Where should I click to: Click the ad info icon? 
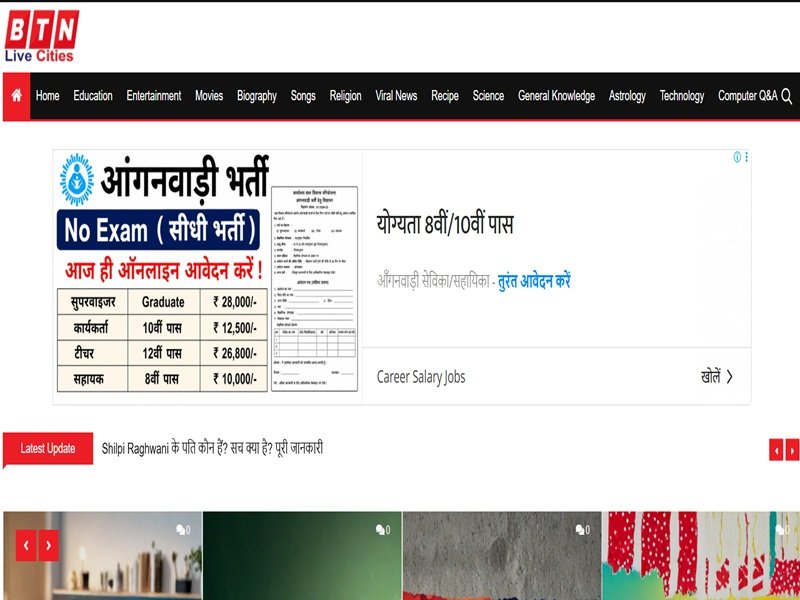pos(737,157)
